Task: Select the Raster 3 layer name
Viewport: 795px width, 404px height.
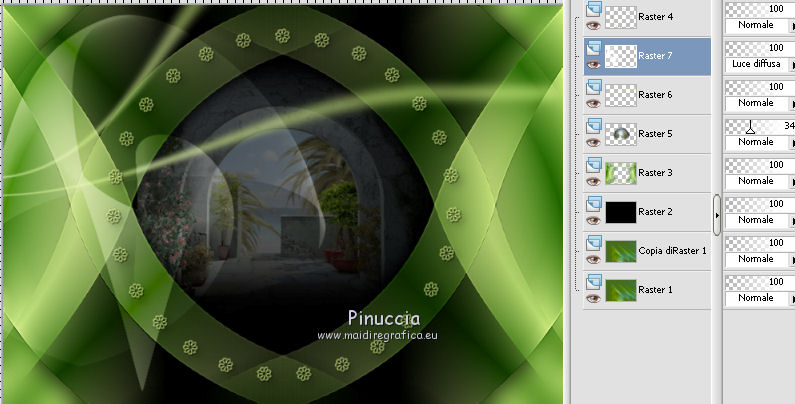Action: (x=656, y=173)
